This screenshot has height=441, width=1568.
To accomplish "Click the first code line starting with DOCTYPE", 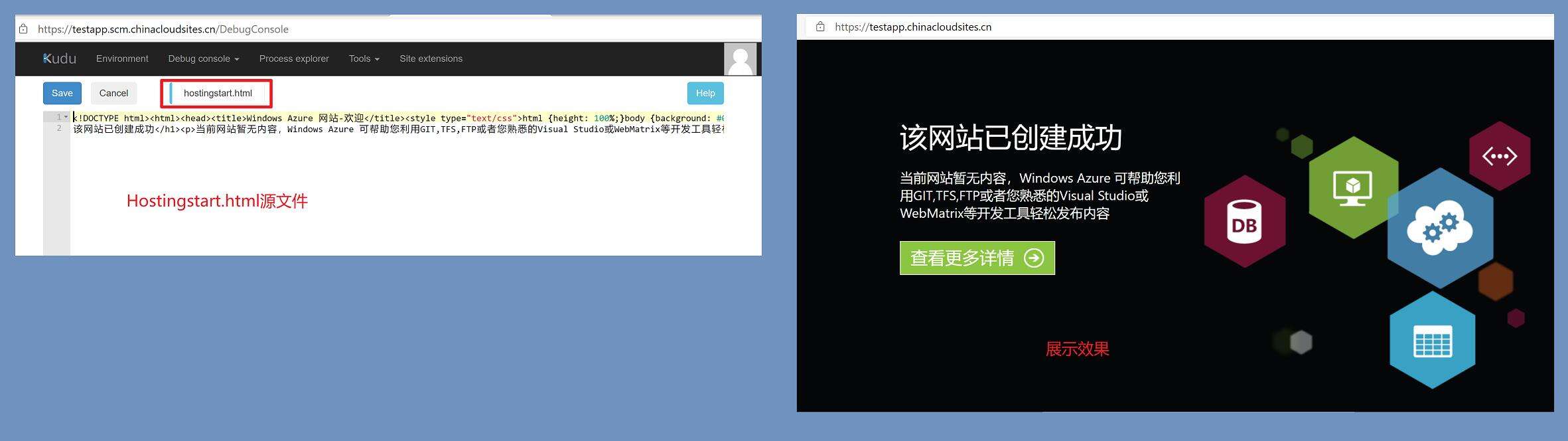I will (x=398, y=118).
